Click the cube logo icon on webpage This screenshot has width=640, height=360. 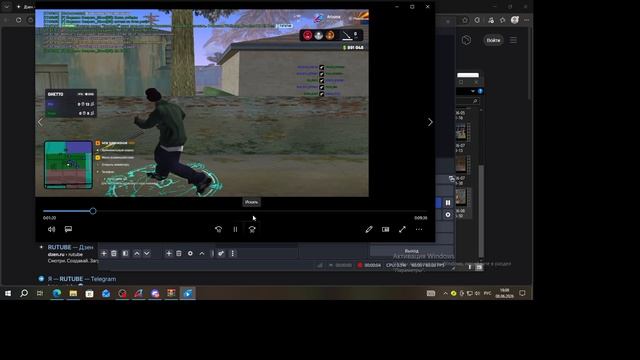point(466,40)
